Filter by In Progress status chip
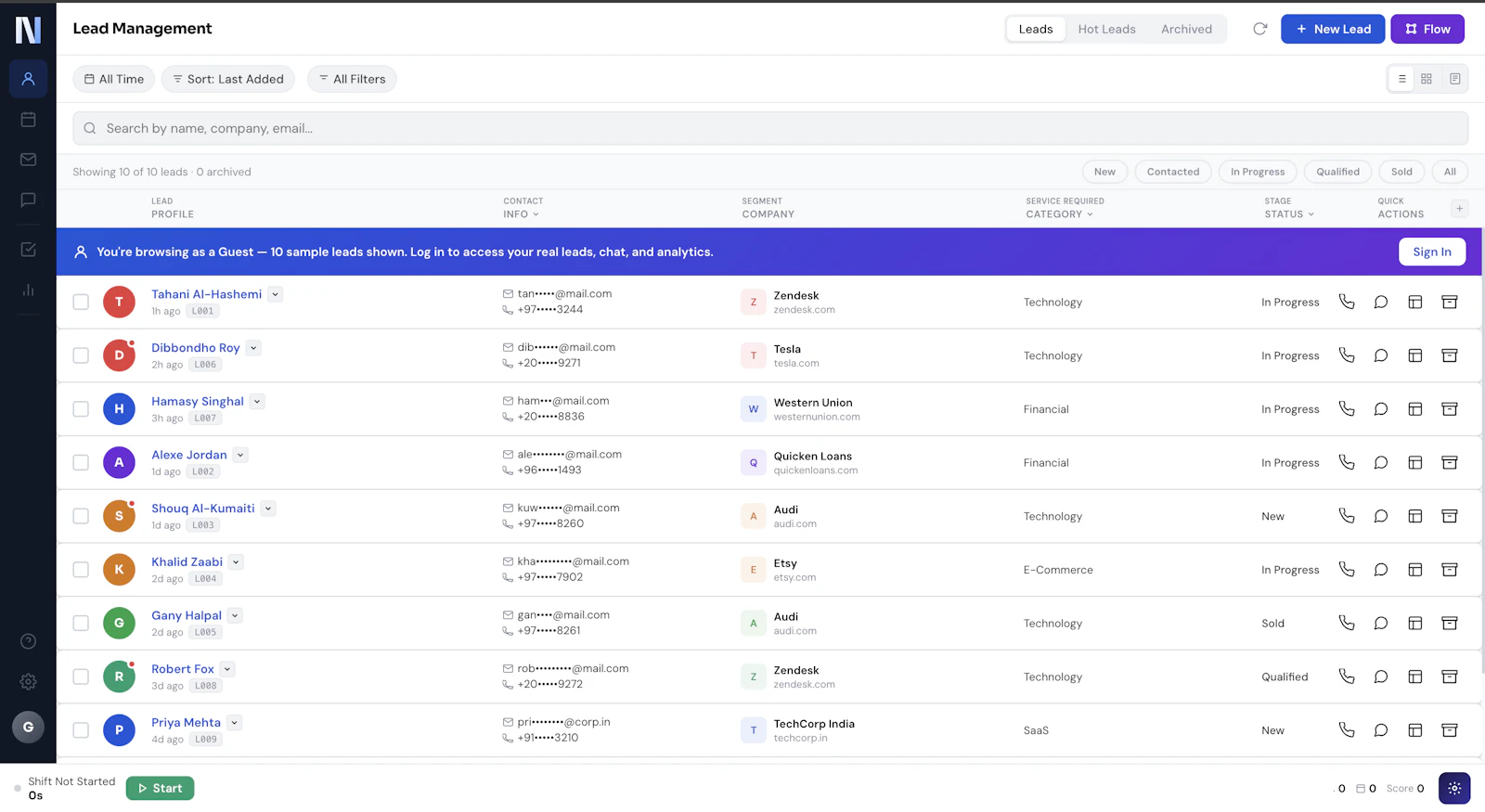The image size is (1485, 812). click(x=1258, y=172)
